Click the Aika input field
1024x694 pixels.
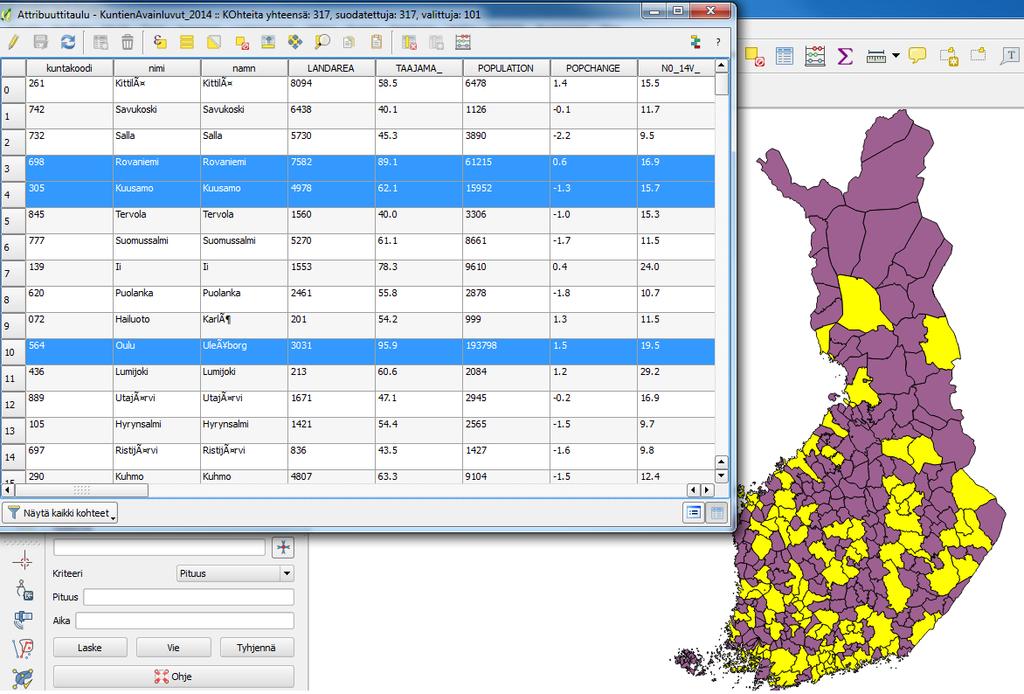tap(185, 620)
